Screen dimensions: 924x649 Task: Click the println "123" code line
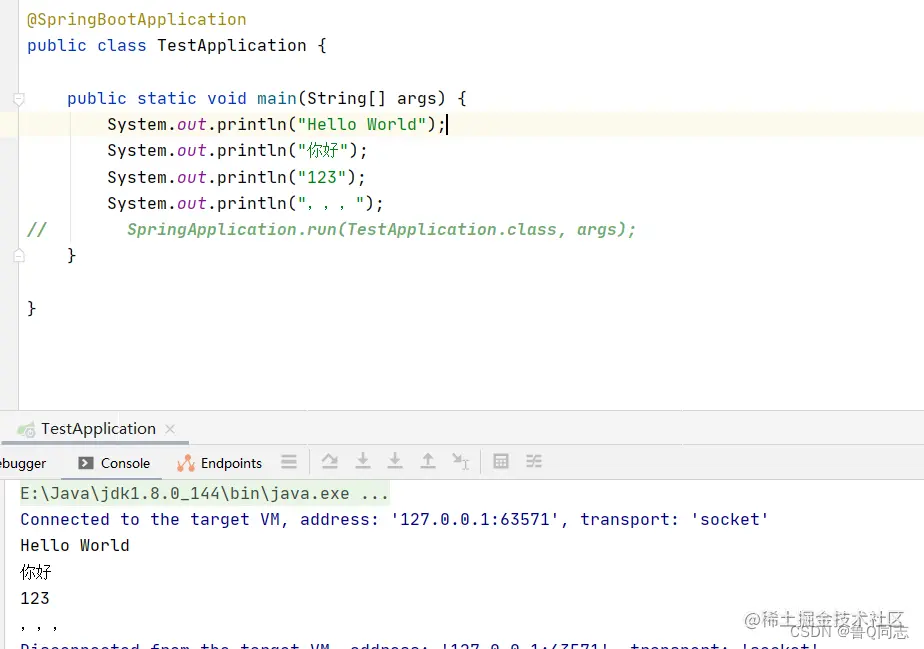236,177
